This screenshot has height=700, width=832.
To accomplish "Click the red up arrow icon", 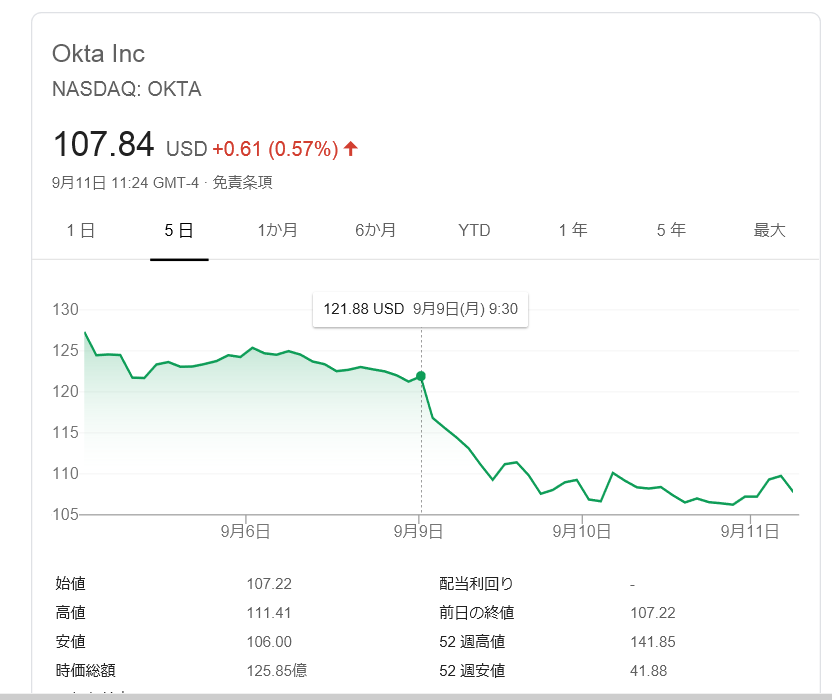I will coord(351,149).
